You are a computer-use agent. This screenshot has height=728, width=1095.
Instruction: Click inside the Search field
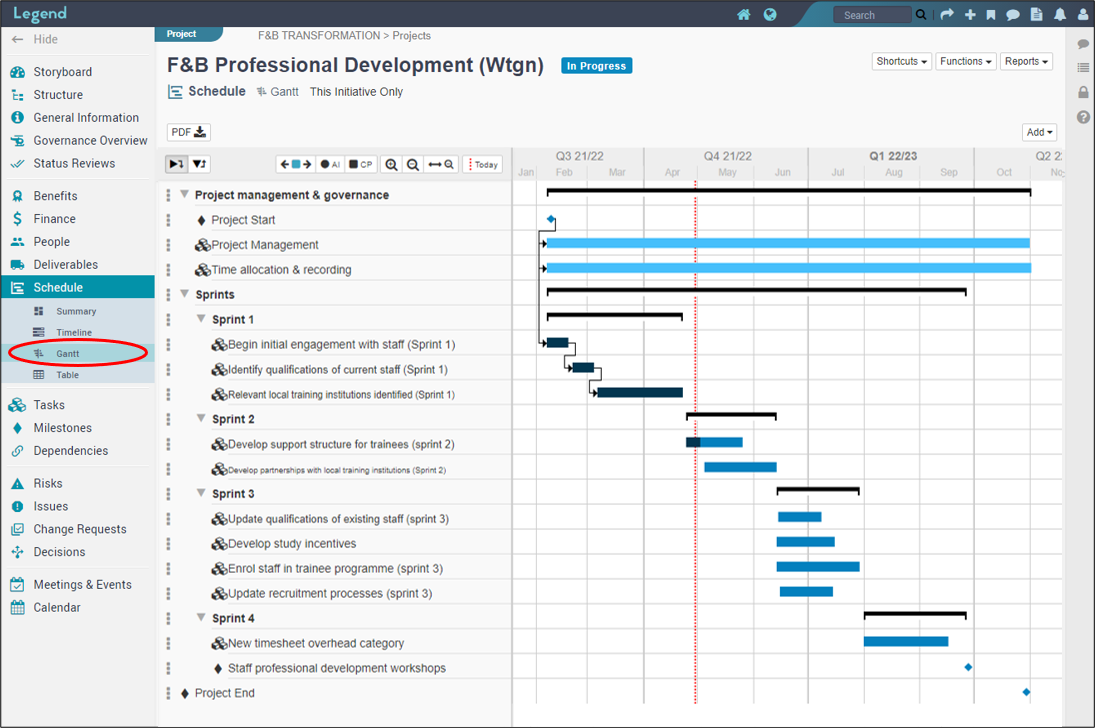pos(872,15)
